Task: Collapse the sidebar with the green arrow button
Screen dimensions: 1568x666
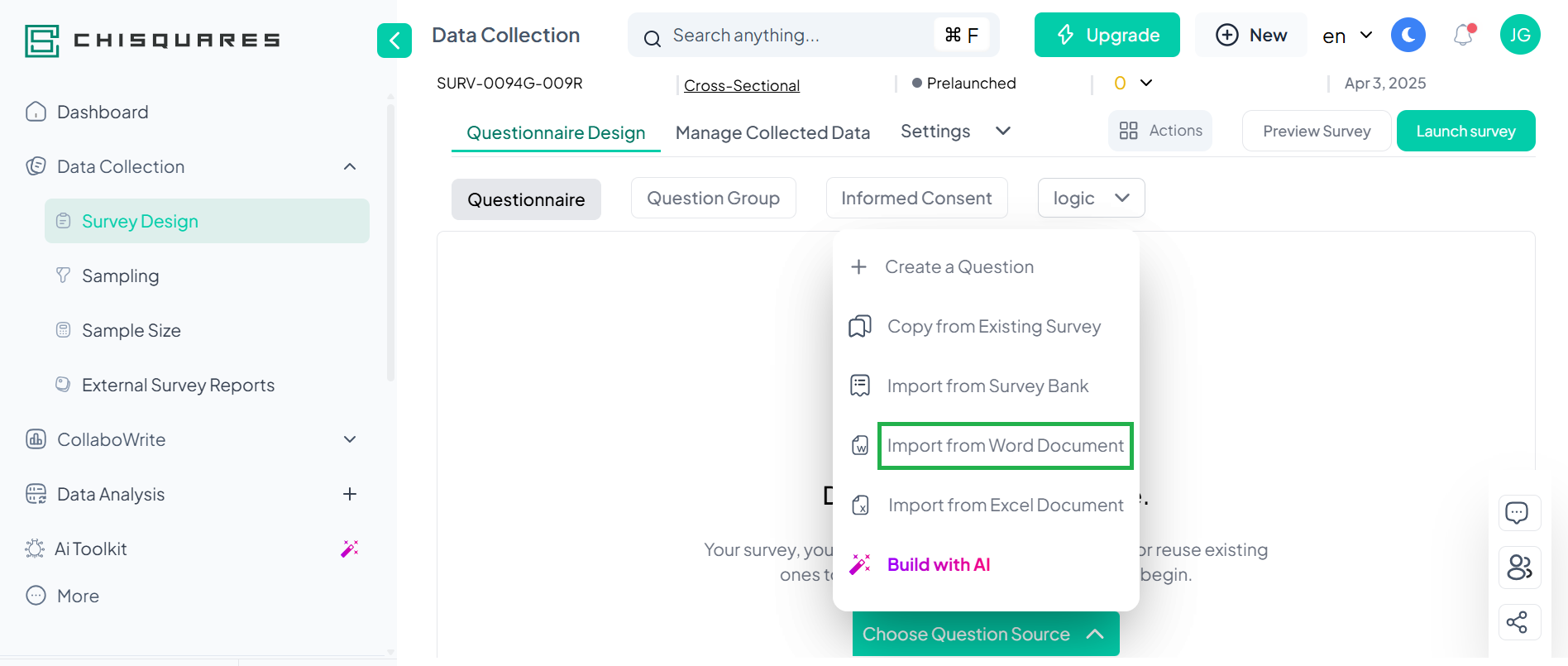Action: (x=394, y=41)
